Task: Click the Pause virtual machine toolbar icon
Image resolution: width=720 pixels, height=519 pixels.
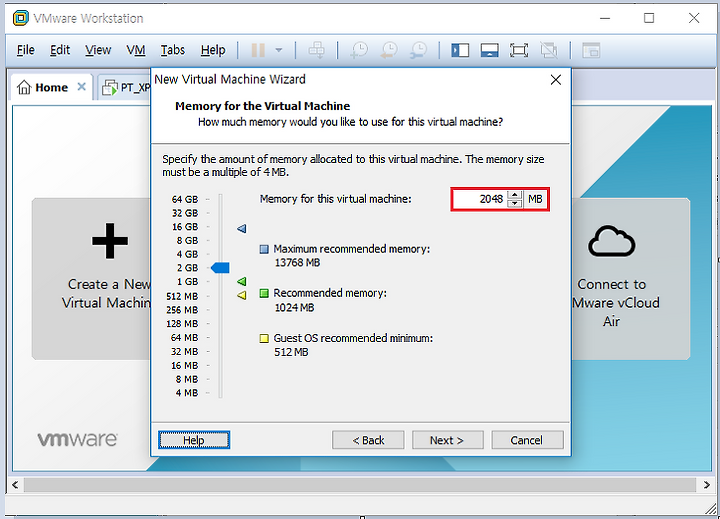Action: tap(258, 50)
